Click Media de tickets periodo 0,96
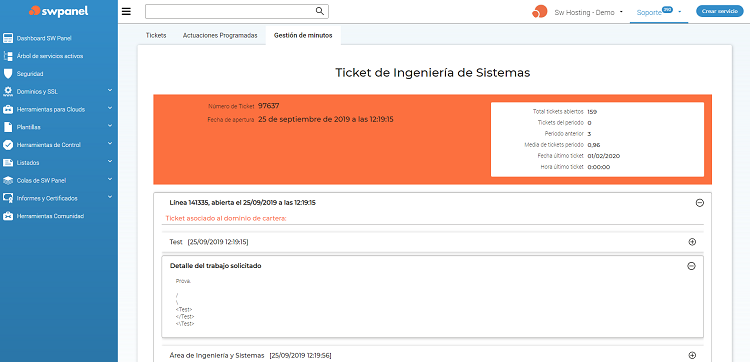Image resolution: width=750 pixels, height=362 pixels. [x=594, y=145]
